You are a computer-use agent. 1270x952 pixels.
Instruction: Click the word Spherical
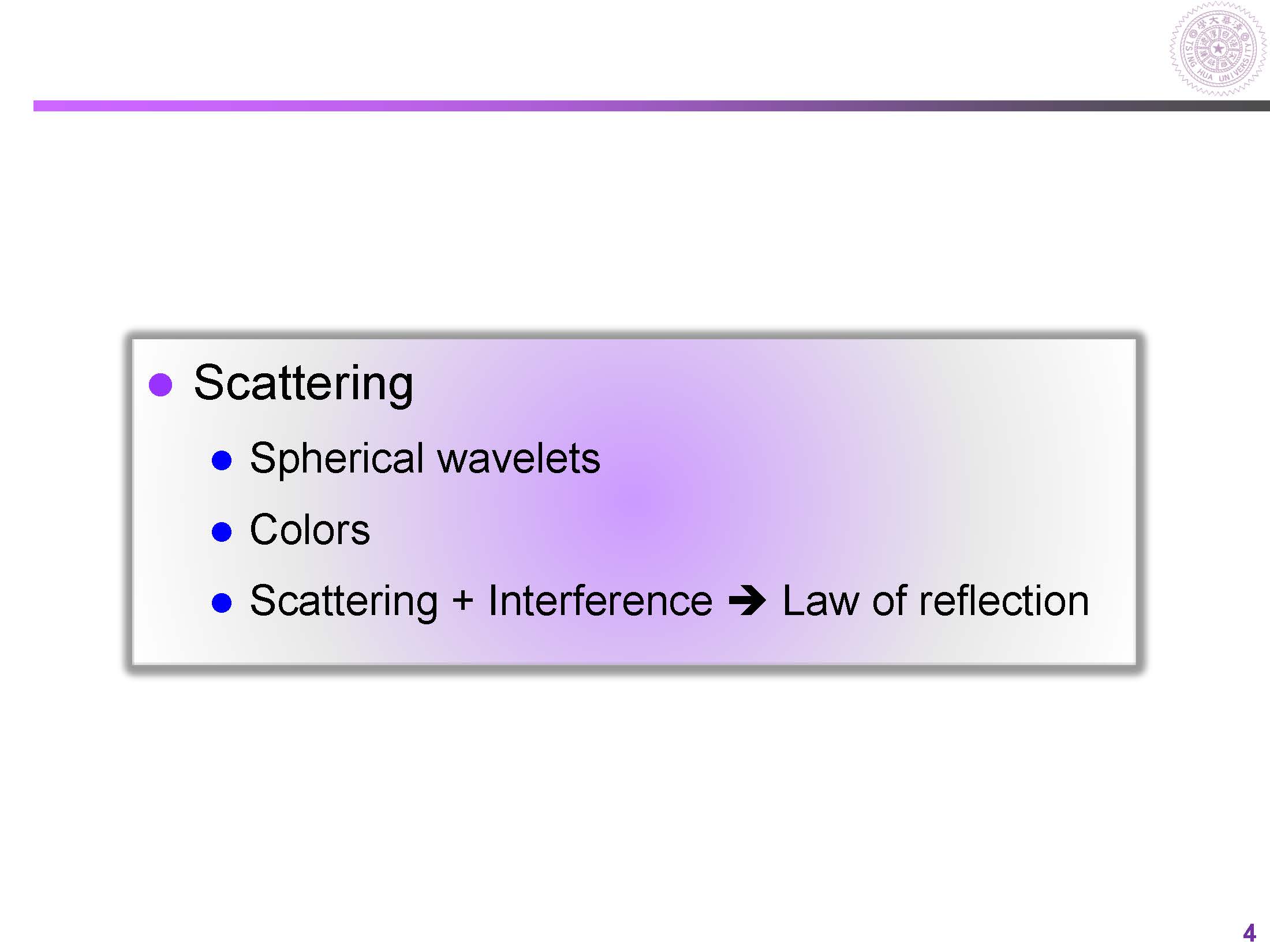pyautogui.click(x=337, y=459)
